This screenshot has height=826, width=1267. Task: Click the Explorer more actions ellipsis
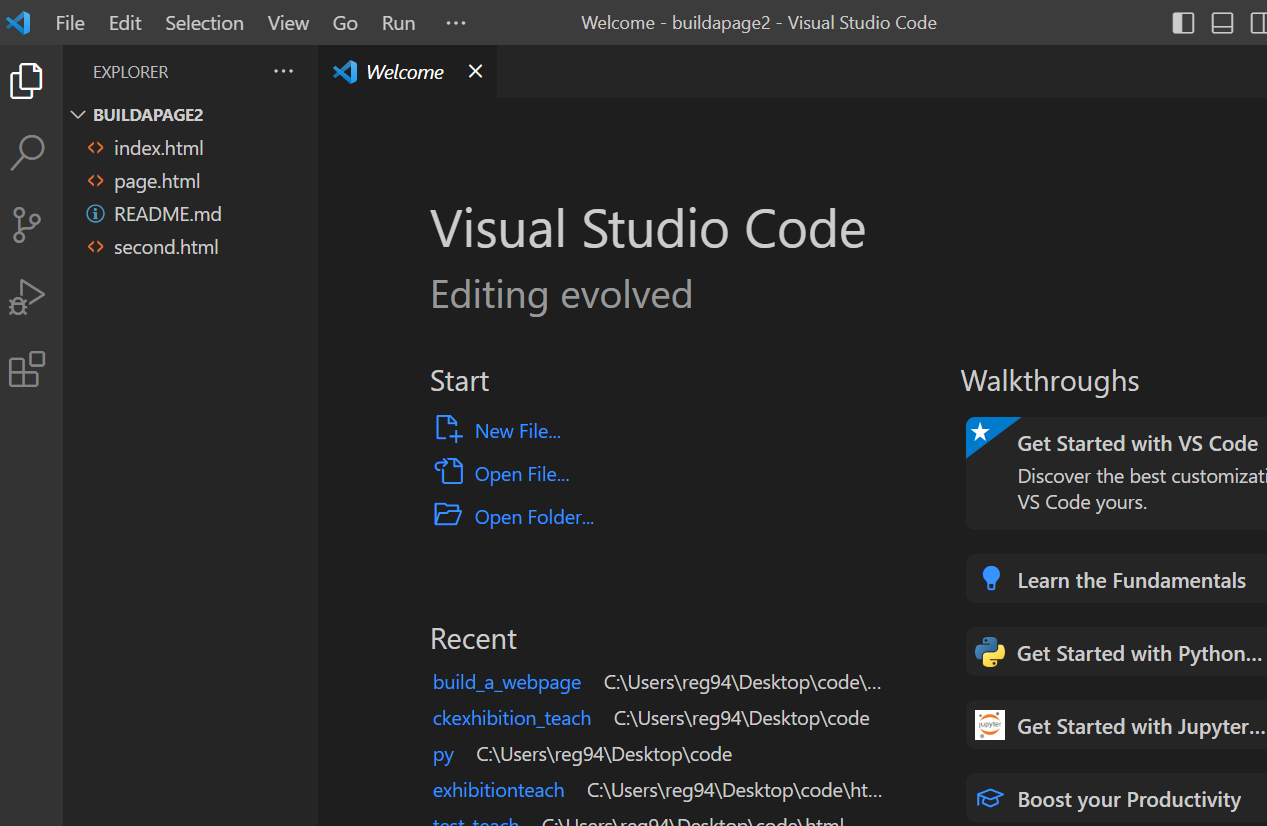click(x=284, y=71)
